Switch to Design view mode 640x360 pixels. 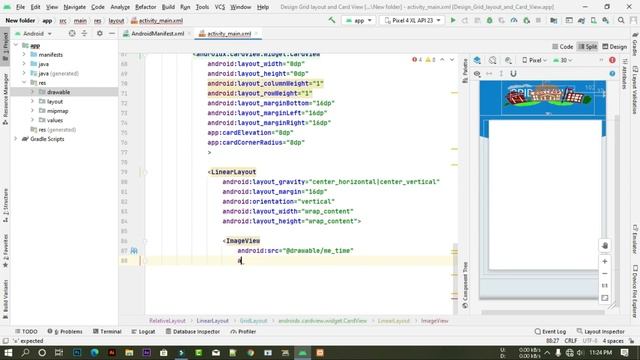(615, 47)
